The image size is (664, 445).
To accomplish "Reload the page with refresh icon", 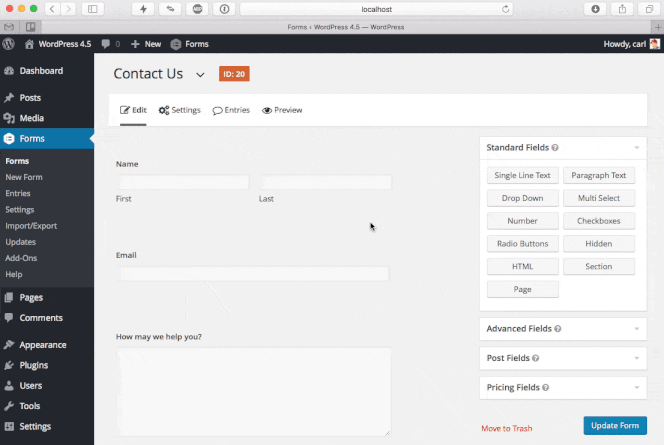I will tap(505, 9).
